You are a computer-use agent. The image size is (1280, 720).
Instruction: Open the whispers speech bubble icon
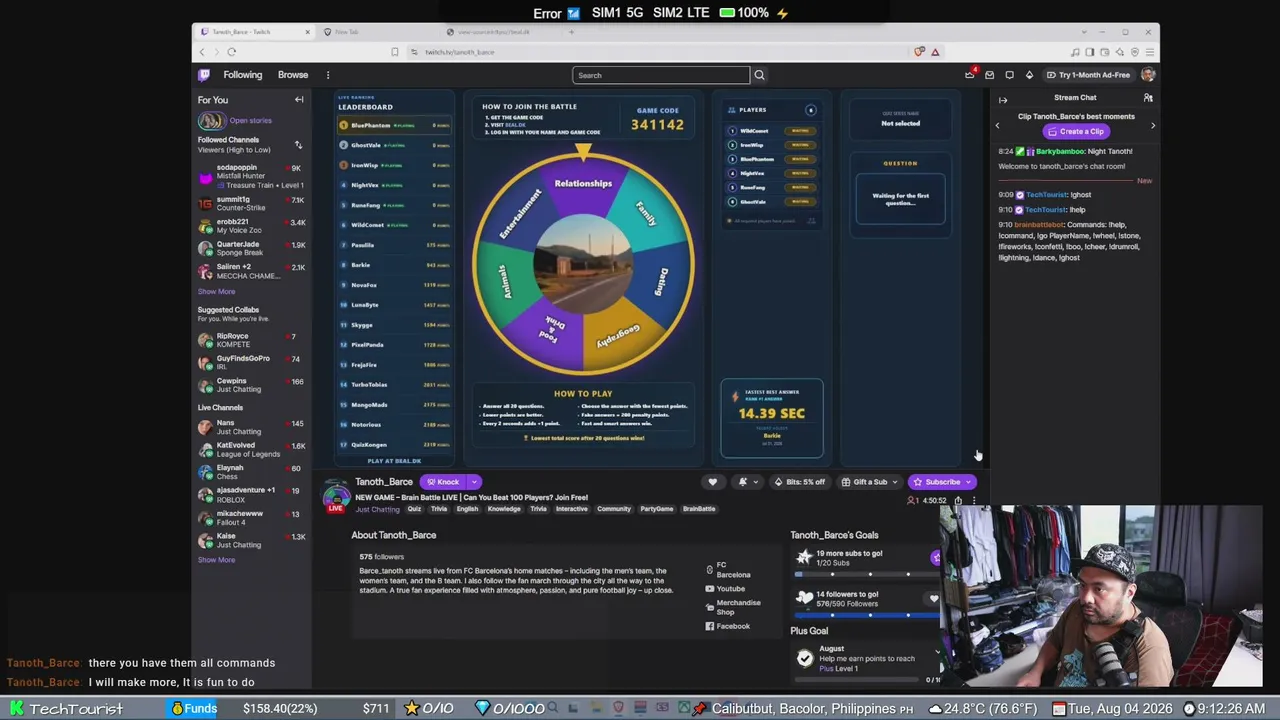coord(1009,75)
